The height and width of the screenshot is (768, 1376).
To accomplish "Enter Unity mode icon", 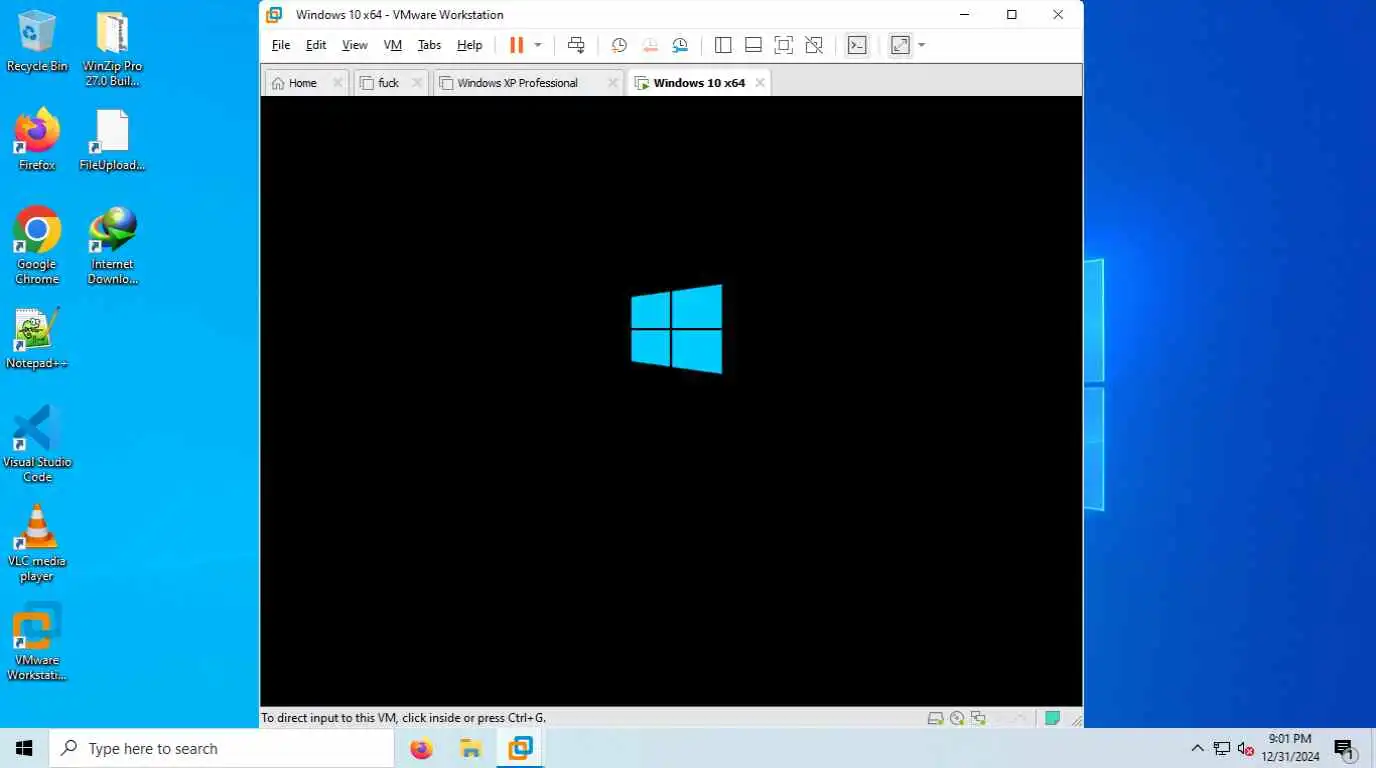I will (x=814, y=45).
